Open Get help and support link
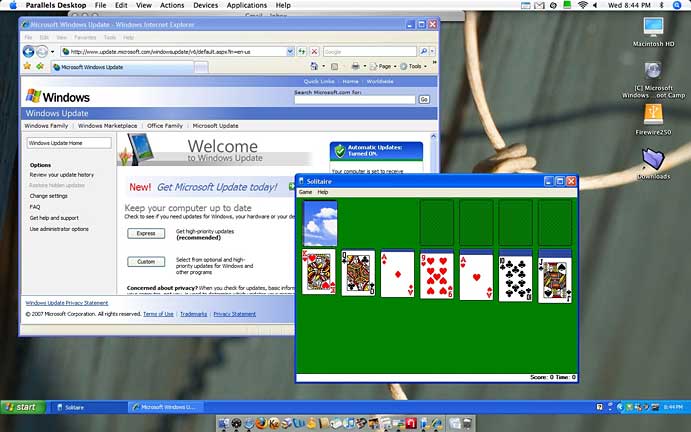Screen dimensions: 691x432 [54, 218]
